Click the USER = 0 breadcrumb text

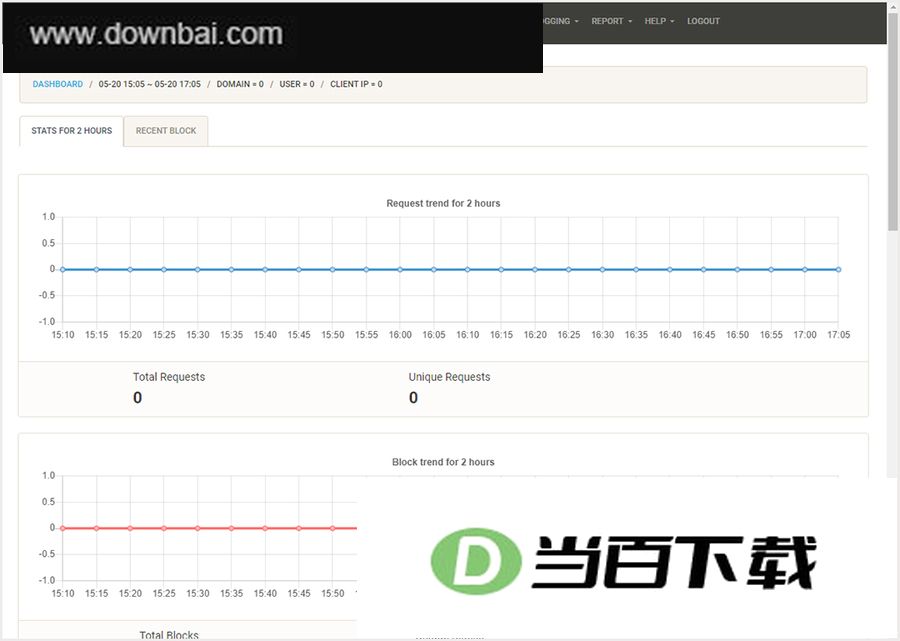[297, 84]
